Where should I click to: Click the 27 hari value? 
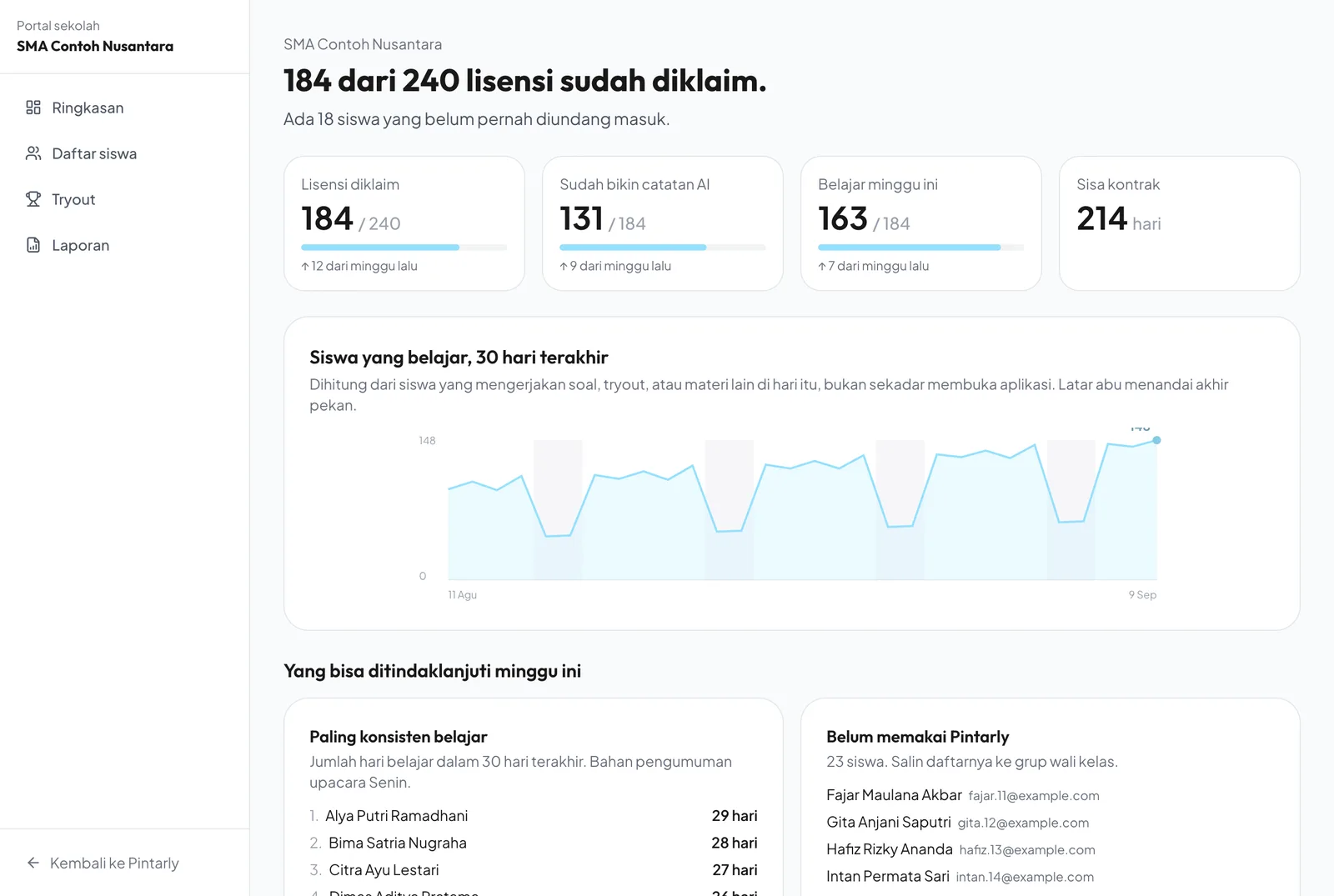(x=735, y=870)
